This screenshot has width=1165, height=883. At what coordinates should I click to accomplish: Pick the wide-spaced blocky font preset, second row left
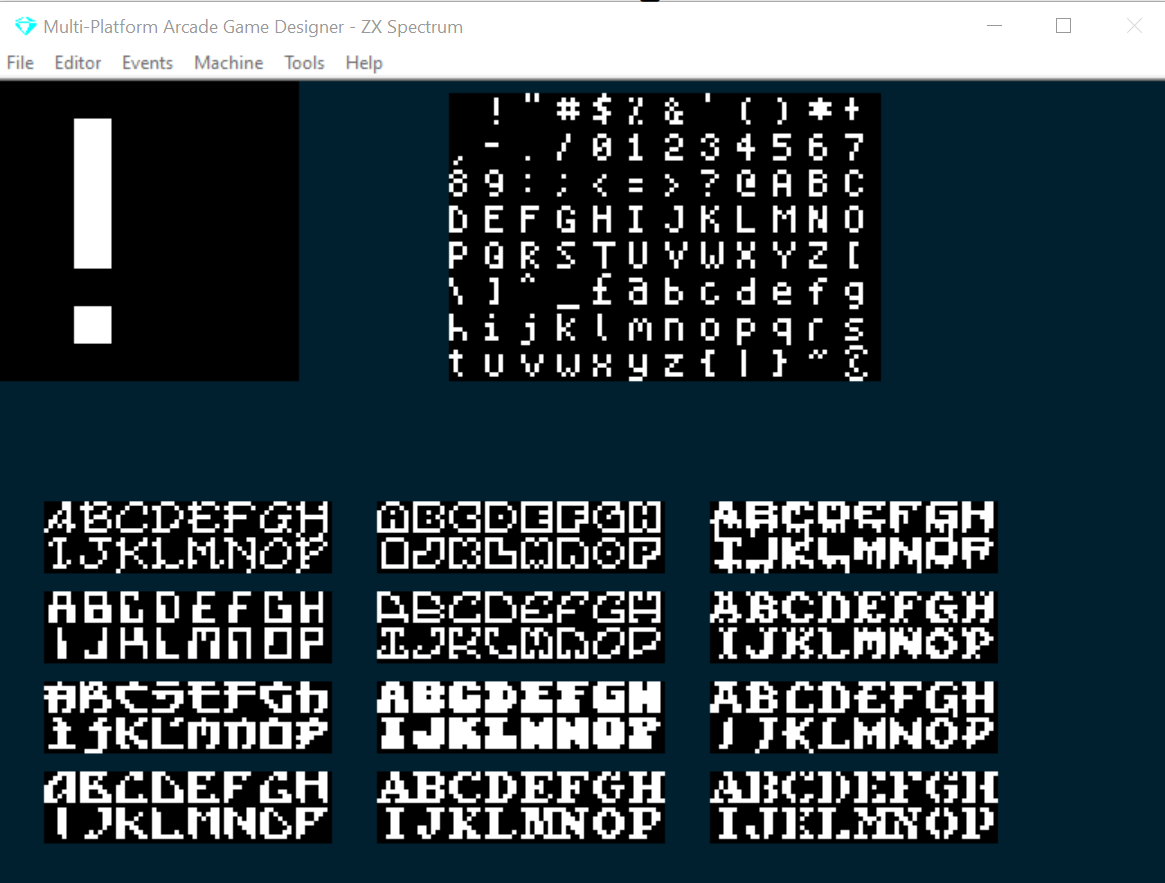pos(187,627)
